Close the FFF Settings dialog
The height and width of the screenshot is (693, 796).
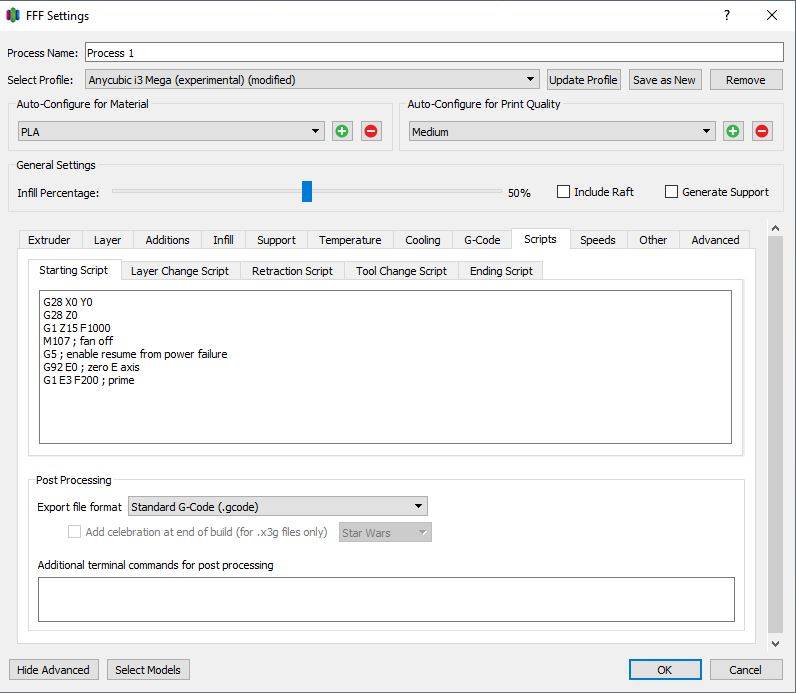click(772, 15)
